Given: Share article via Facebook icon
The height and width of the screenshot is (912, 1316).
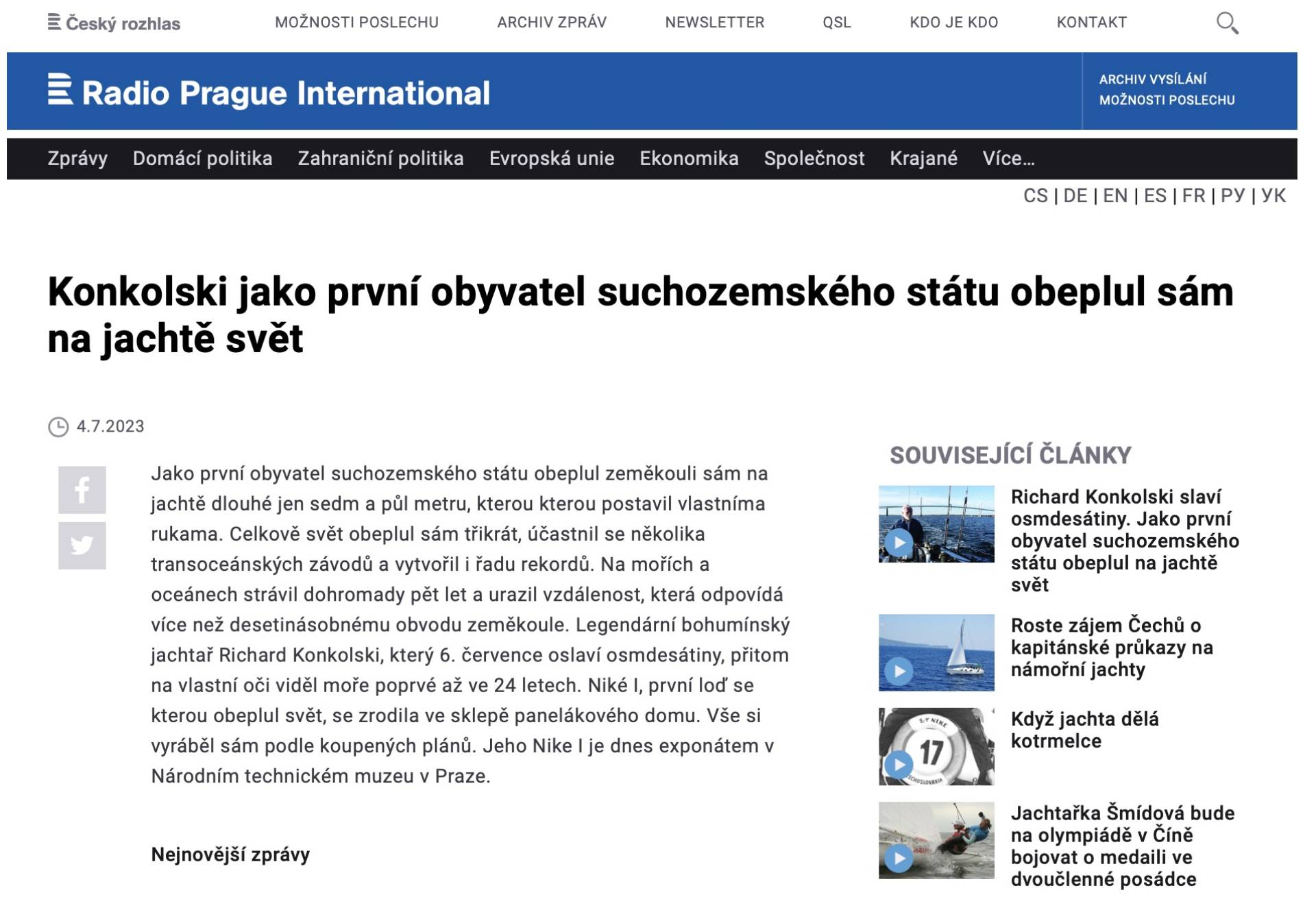Looking at the screenshot, I should 82,490.
